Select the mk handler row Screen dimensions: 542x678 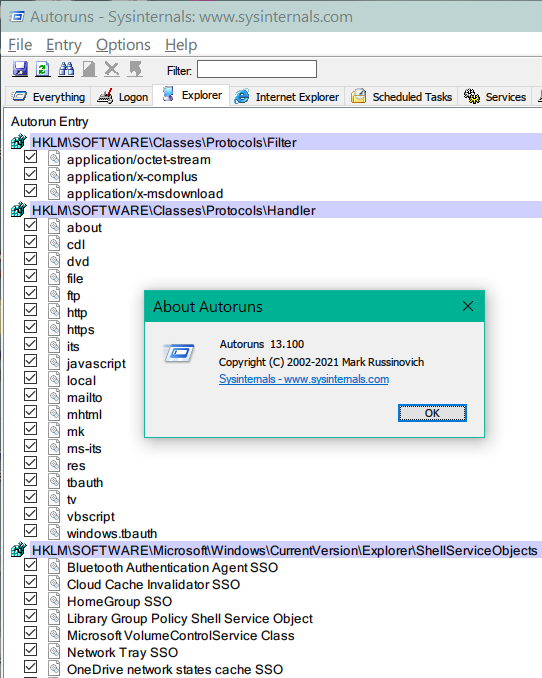(x=75, y=432)
